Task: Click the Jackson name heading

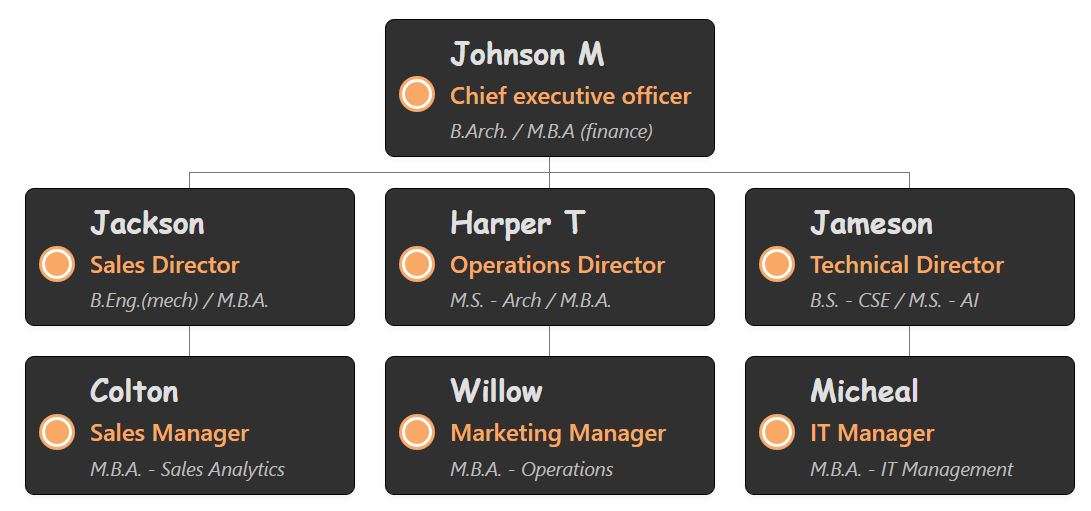Action: coord(147,223)
